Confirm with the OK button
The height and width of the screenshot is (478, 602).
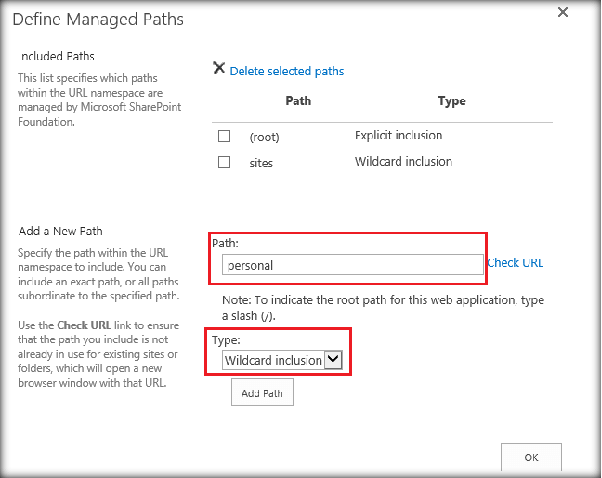click(531, 456)
